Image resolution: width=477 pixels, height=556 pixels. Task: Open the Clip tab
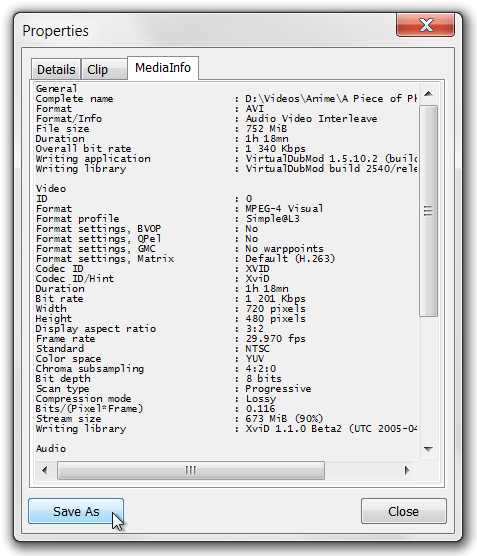pos(104,69)
